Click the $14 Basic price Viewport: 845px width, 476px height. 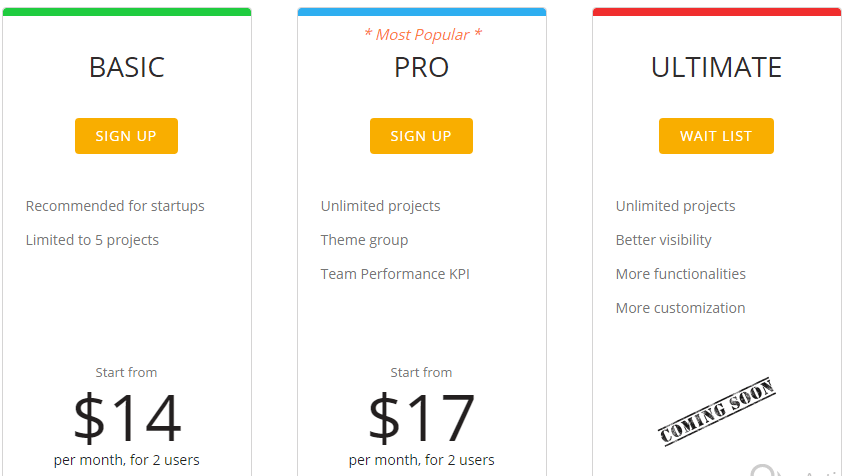pyautogui.click(x=126, y=418)
